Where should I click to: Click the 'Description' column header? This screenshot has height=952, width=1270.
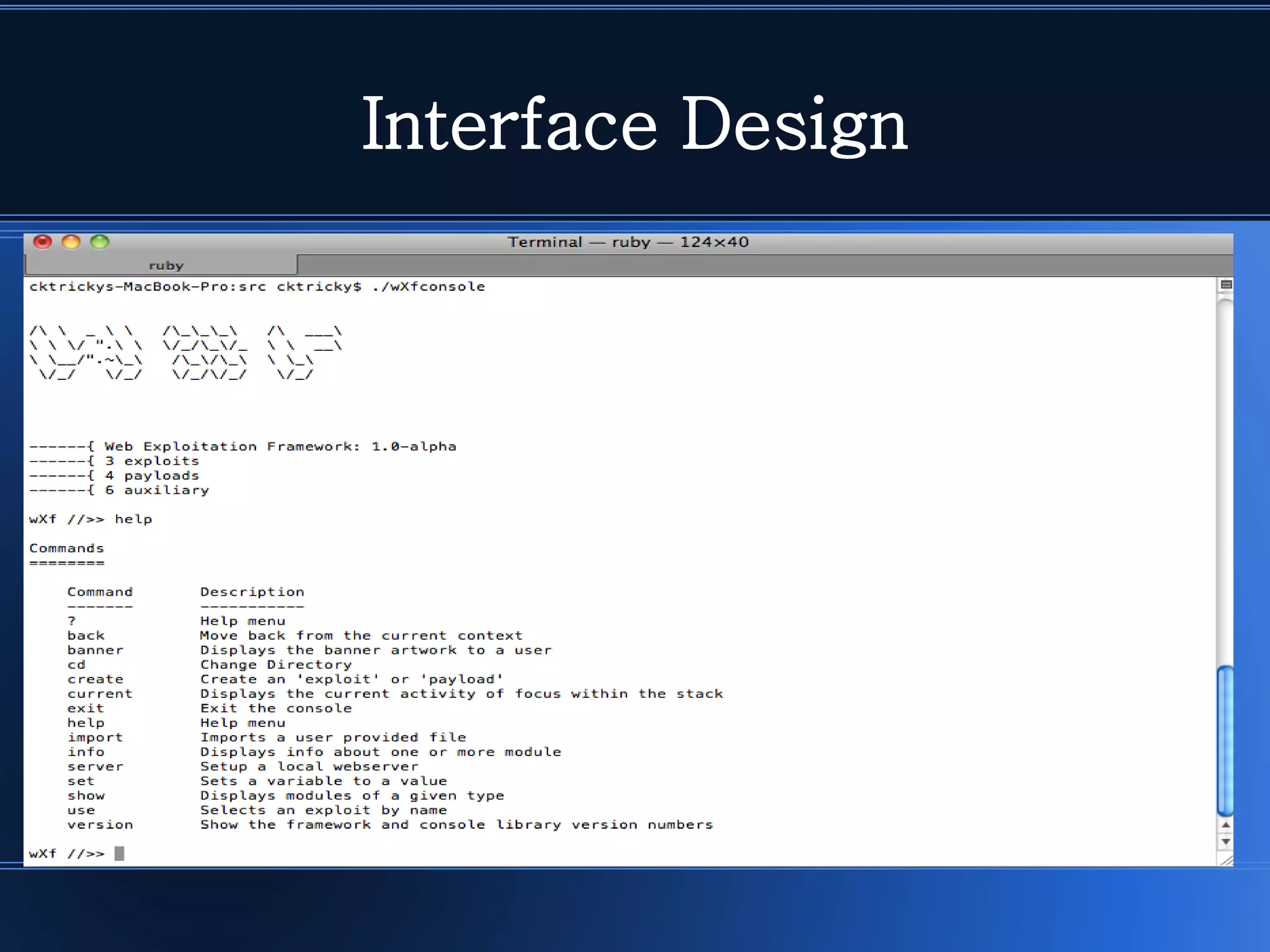(252, 592)
